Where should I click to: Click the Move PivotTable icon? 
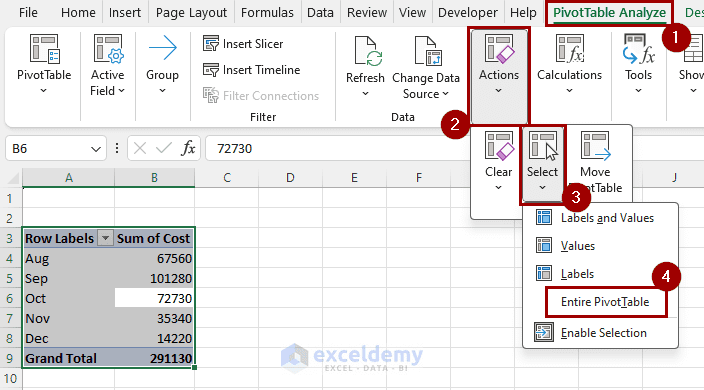[x=595, y=146]
